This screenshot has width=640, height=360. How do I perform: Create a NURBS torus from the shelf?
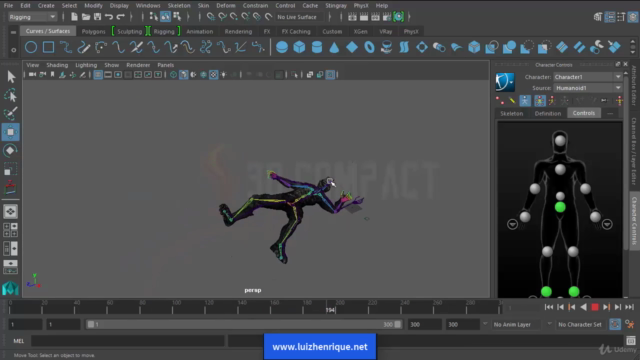point(369,47)
